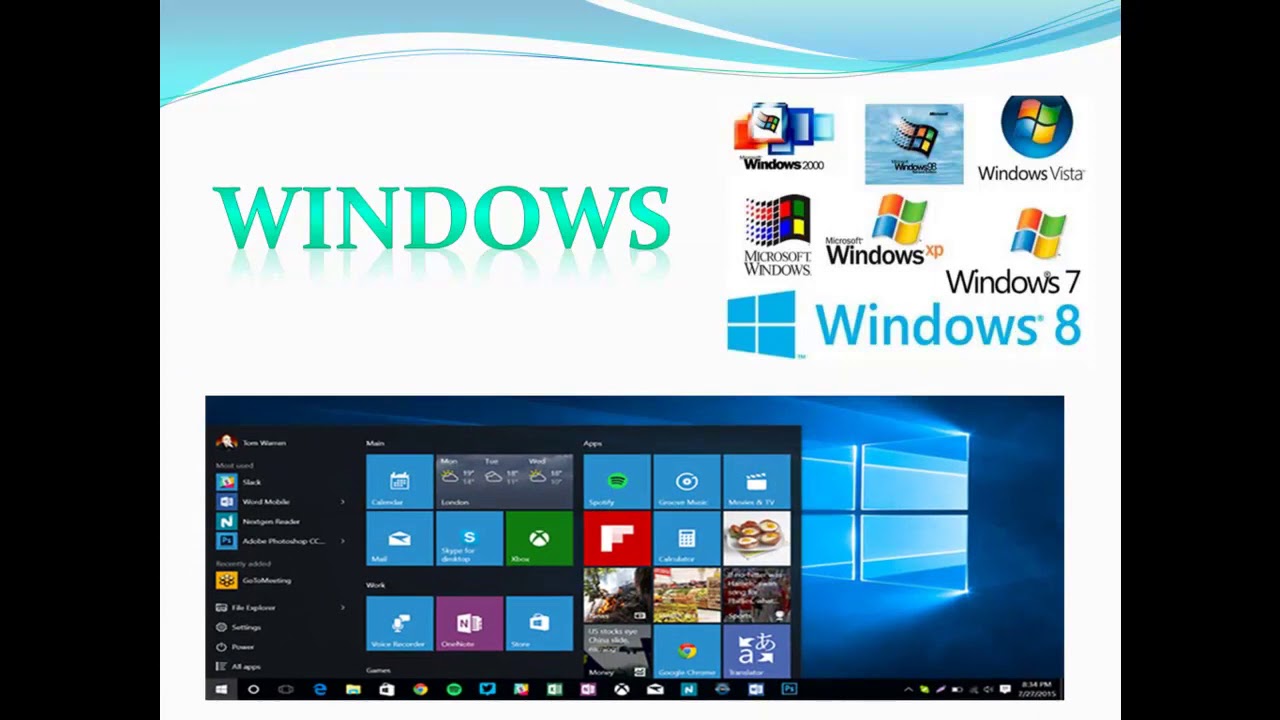Screen dimensions: 1280x720
Task: Open Task View from the taskbar
Action: point(286,689)
